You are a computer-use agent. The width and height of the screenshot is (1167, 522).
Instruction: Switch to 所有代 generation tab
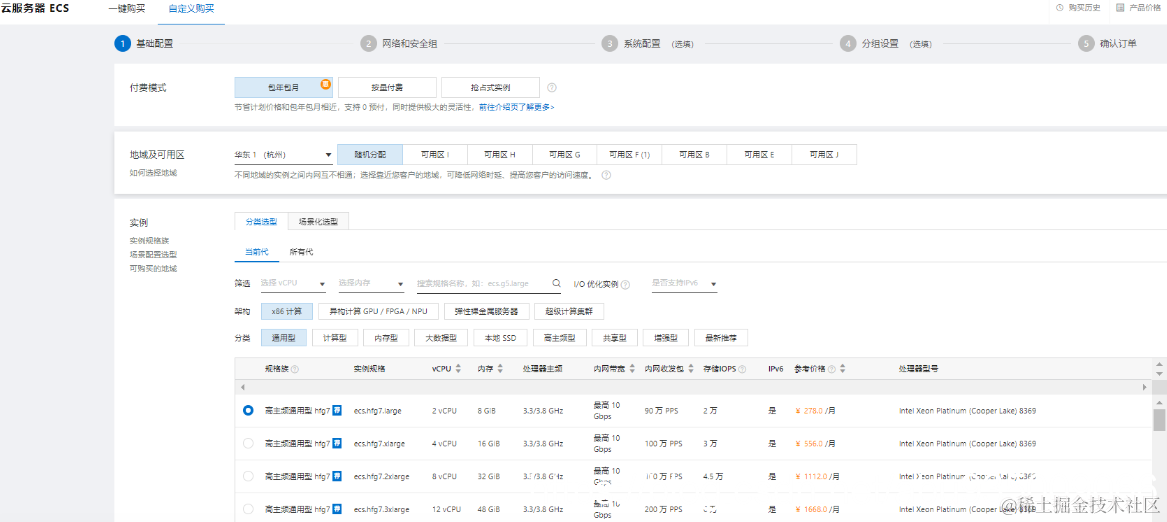pos(301,252)
